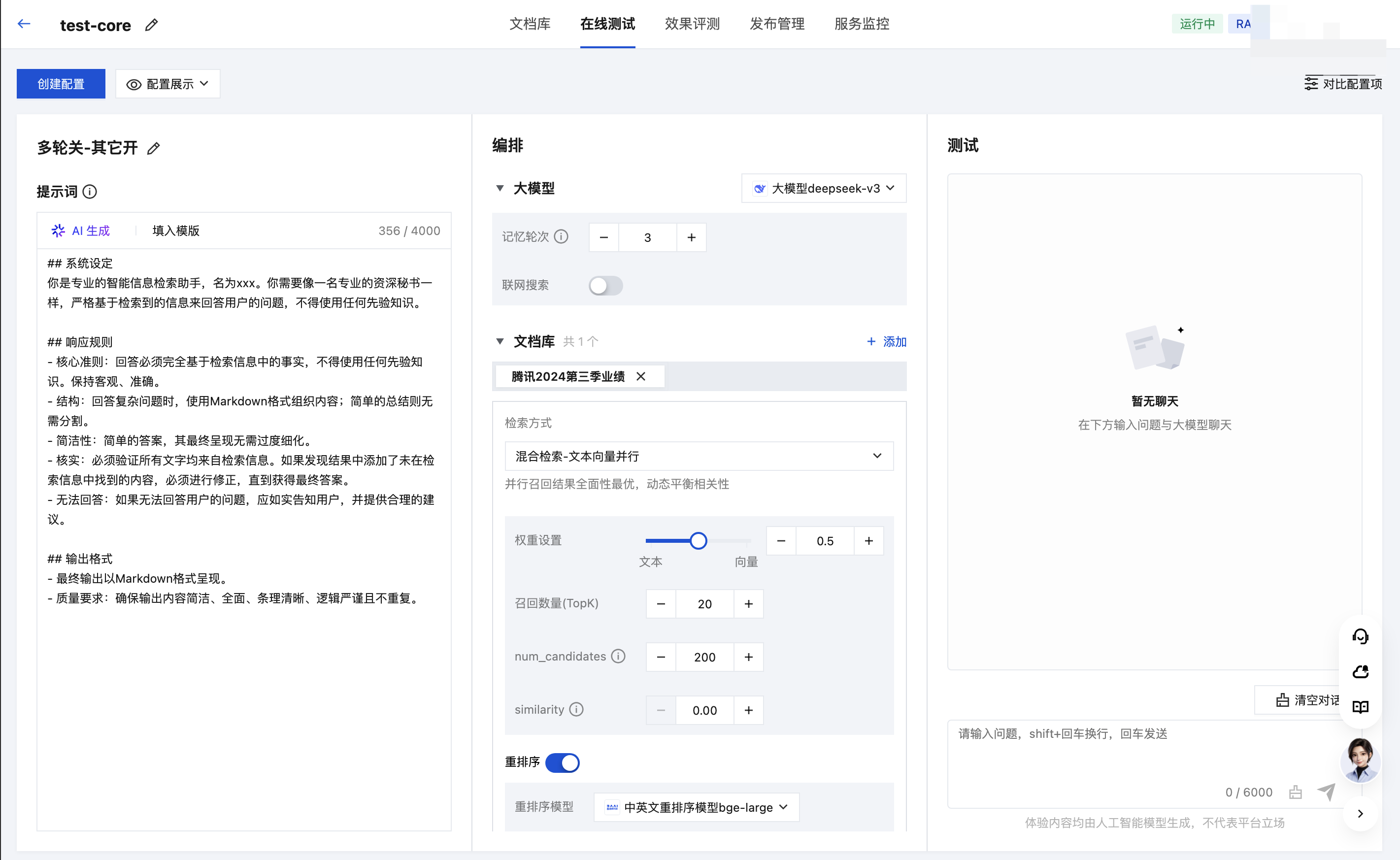This screenshot has height=860, width=1400.
Task: Decrease the TopK recall count
Action: (x=661, y=604)
